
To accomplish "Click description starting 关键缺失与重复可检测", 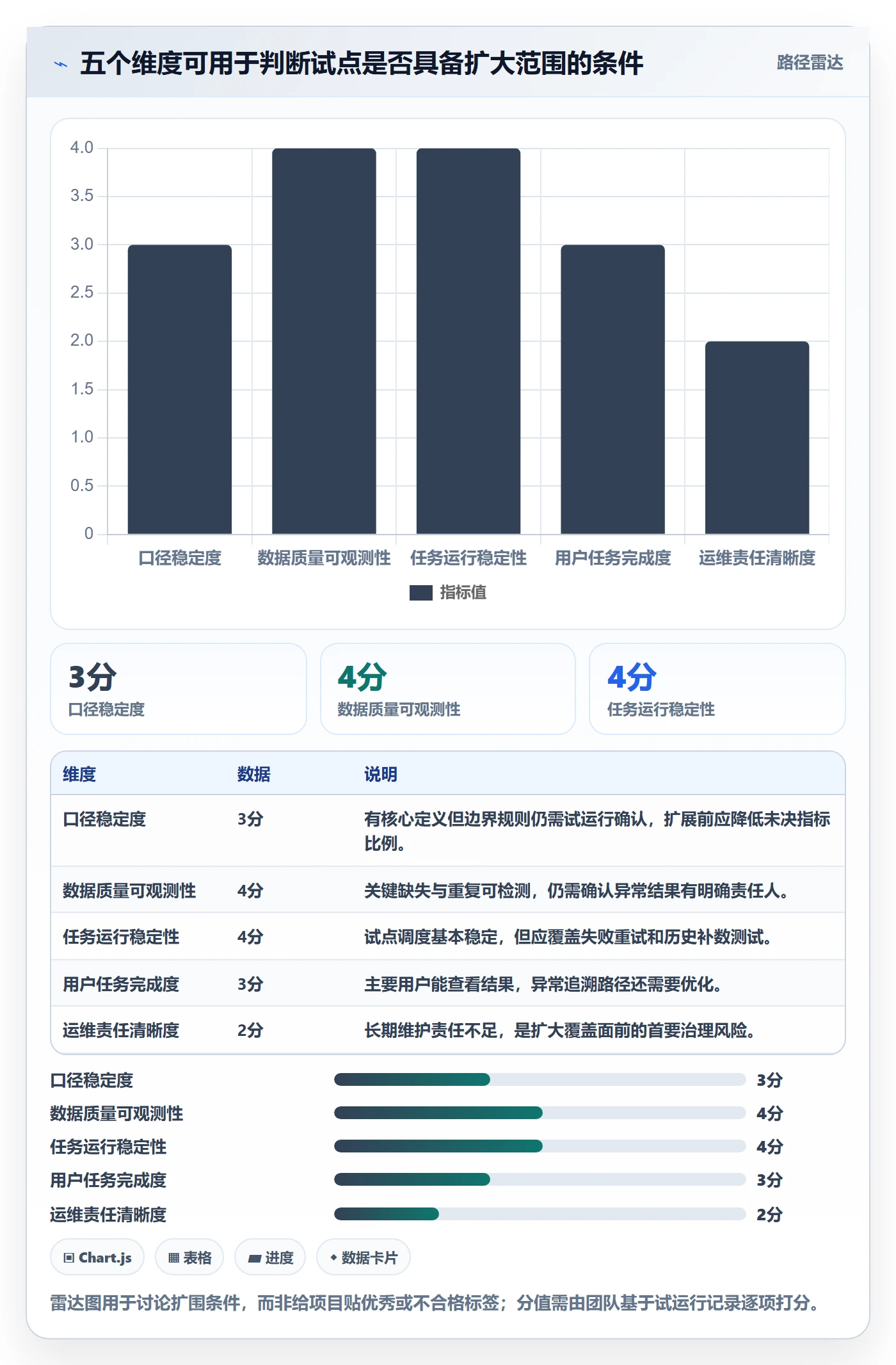I will pyautogui.click(x=577, y=891).
